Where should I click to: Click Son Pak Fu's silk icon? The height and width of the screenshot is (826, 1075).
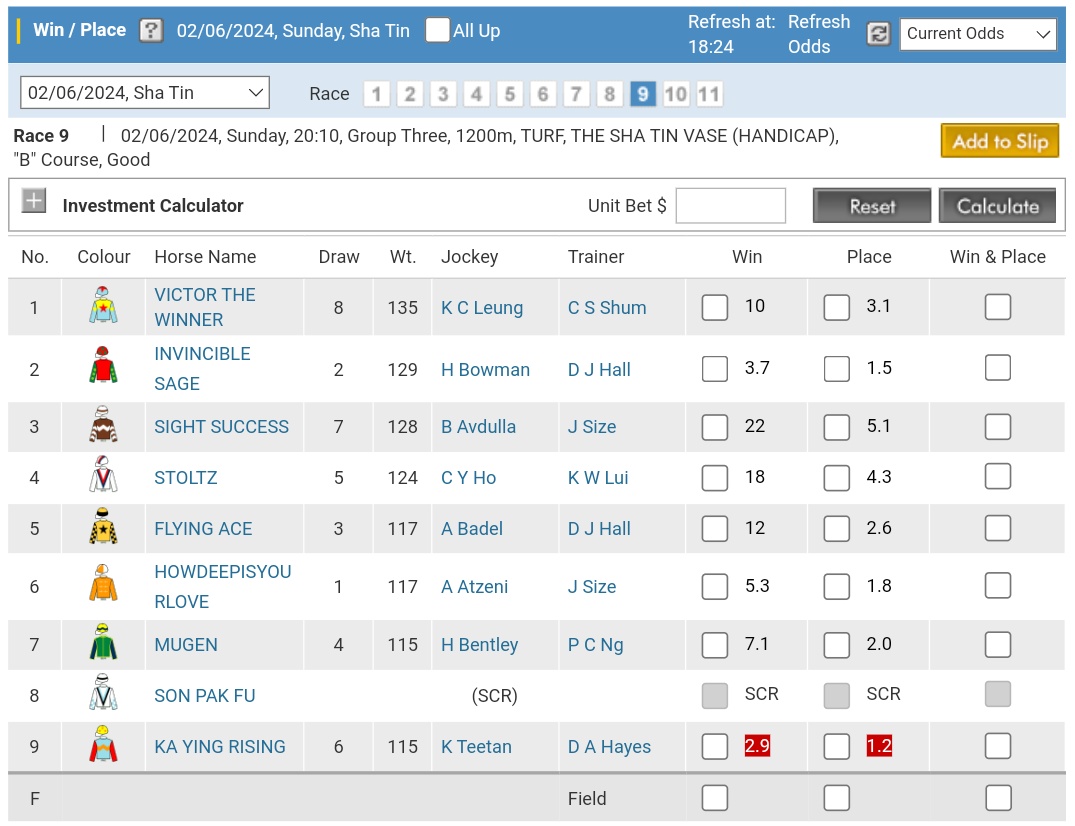(103, 692)
